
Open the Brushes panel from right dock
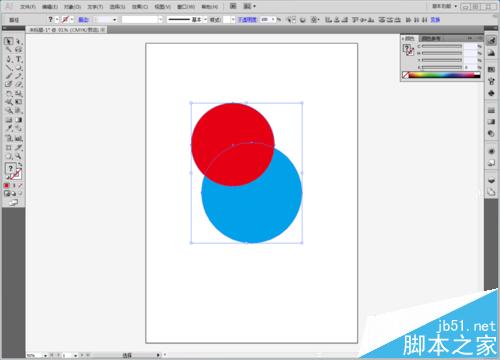(491, 81)
